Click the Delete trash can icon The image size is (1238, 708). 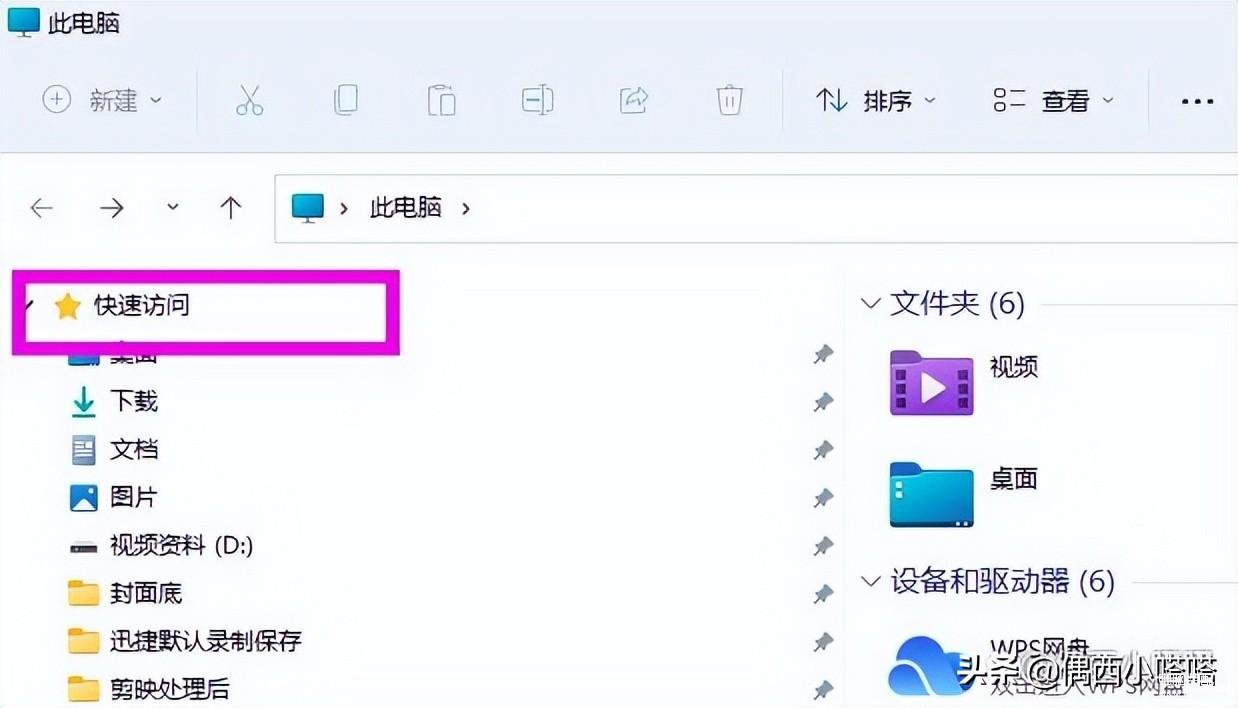729,100
